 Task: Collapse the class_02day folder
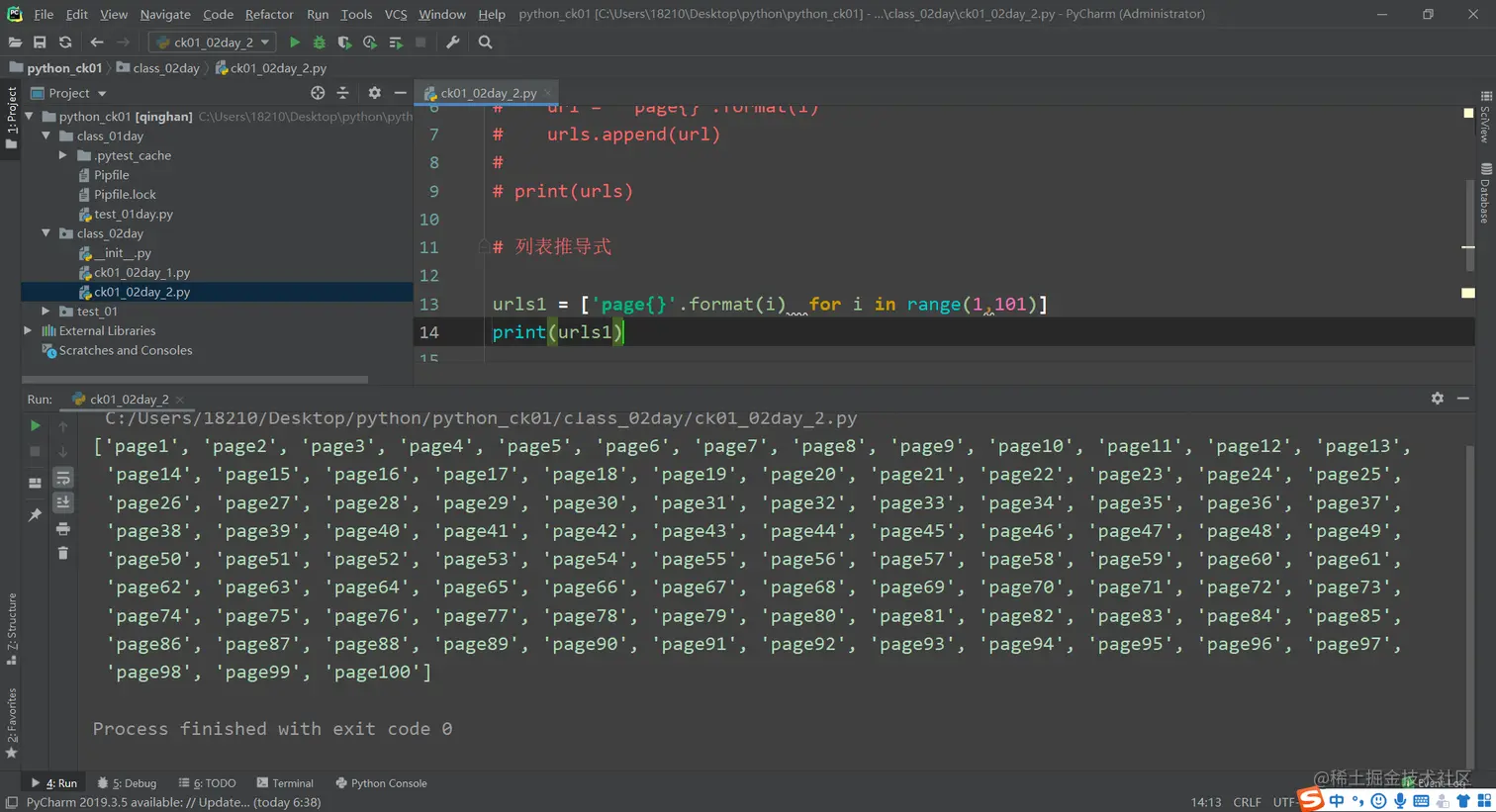tap(47, 233)
